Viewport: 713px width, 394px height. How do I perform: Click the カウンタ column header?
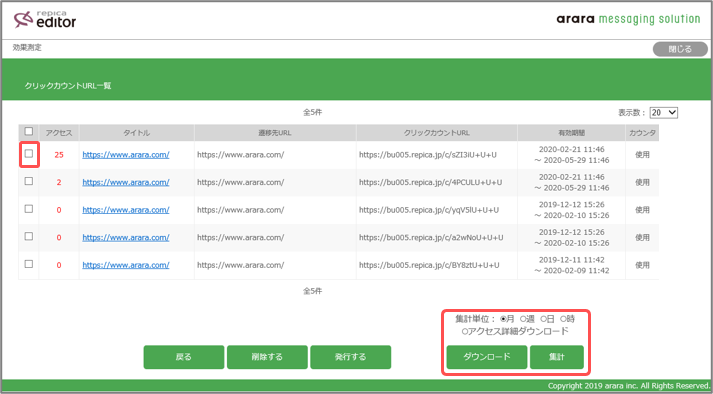pos(642,133)
